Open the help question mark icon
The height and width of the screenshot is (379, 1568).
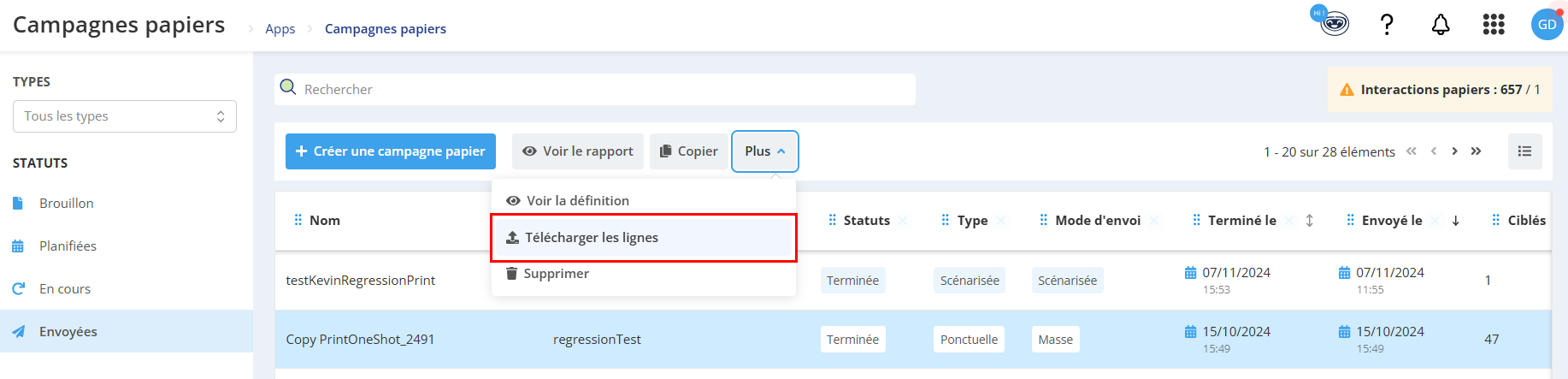point(1387,25)
